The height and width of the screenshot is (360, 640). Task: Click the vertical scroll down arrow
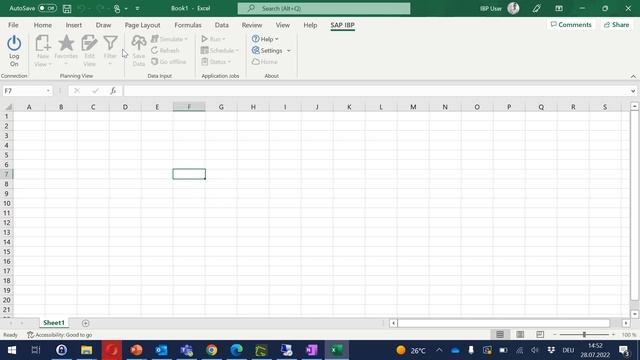click(634, 314)
